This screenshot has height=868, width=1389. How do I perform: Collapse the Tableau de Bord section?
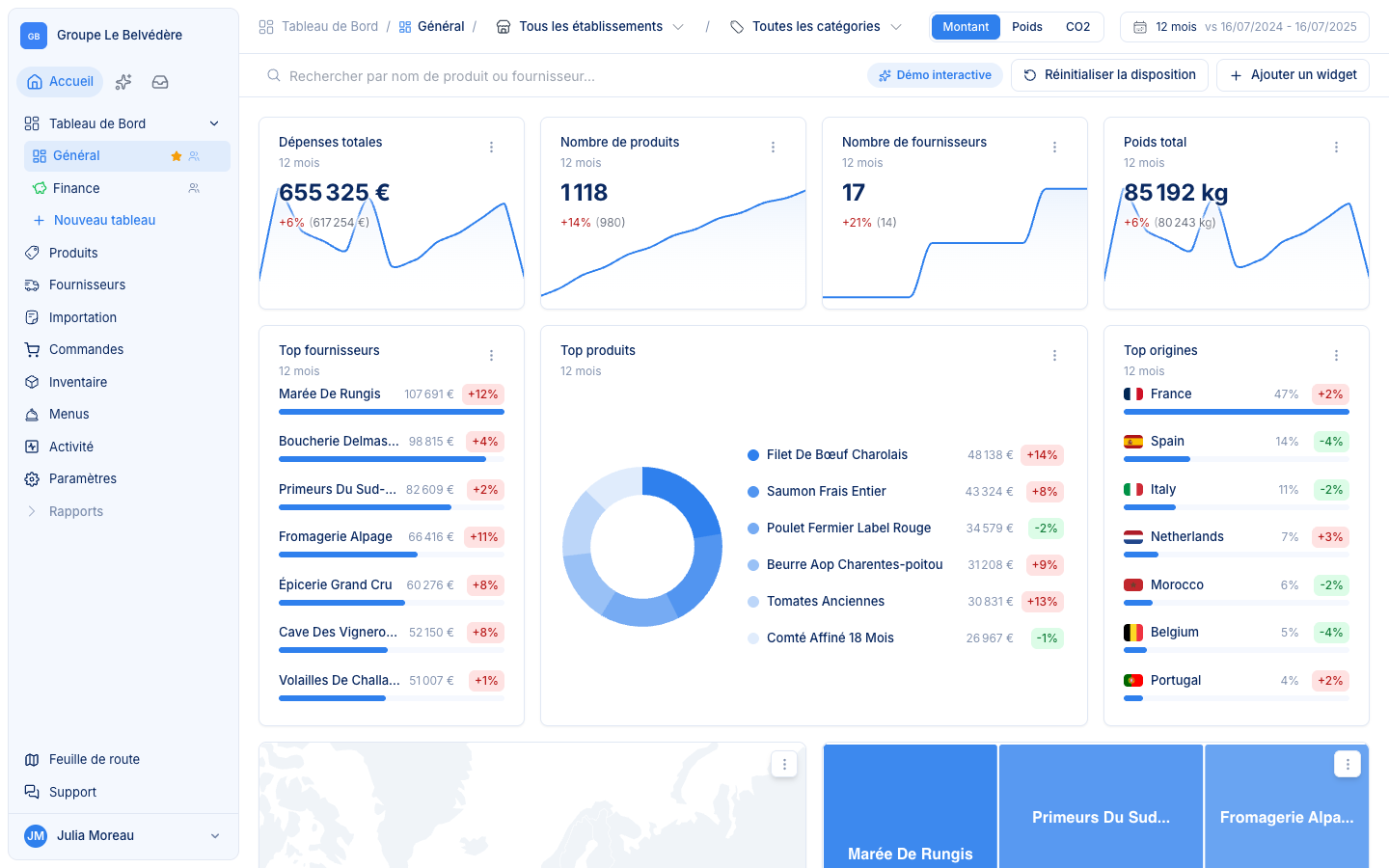point(214,123)
